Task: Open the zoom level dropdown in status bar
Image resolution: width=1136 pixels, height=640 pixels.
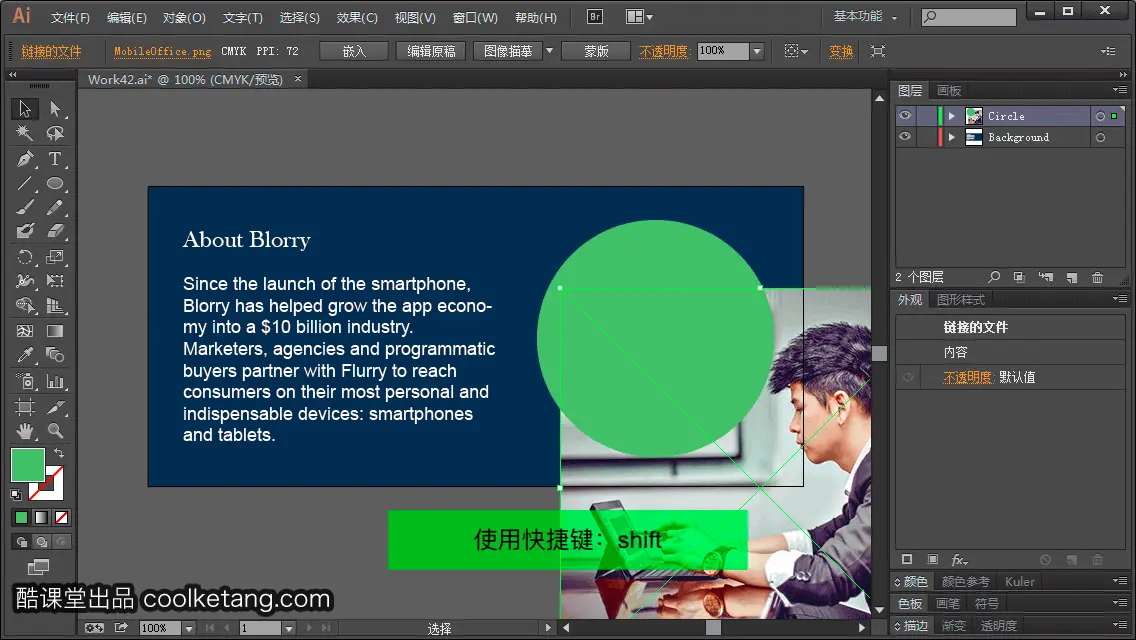Action: click(x=188, y=628)
